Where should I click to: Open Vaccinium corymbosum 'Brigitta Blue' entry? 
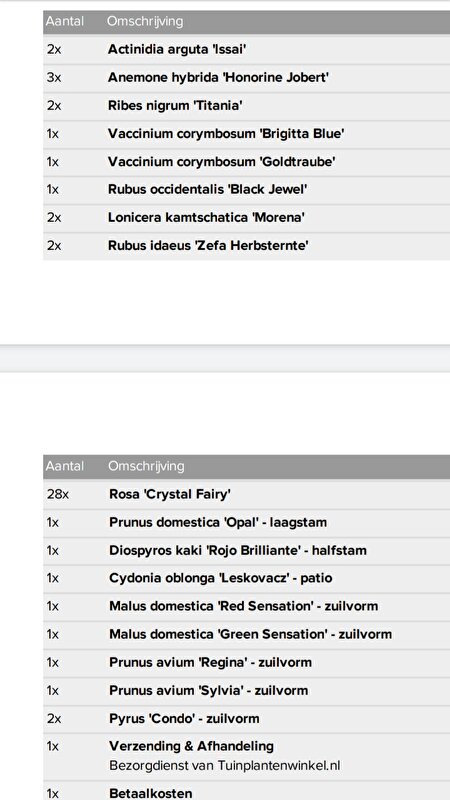[x=226, y=134]
